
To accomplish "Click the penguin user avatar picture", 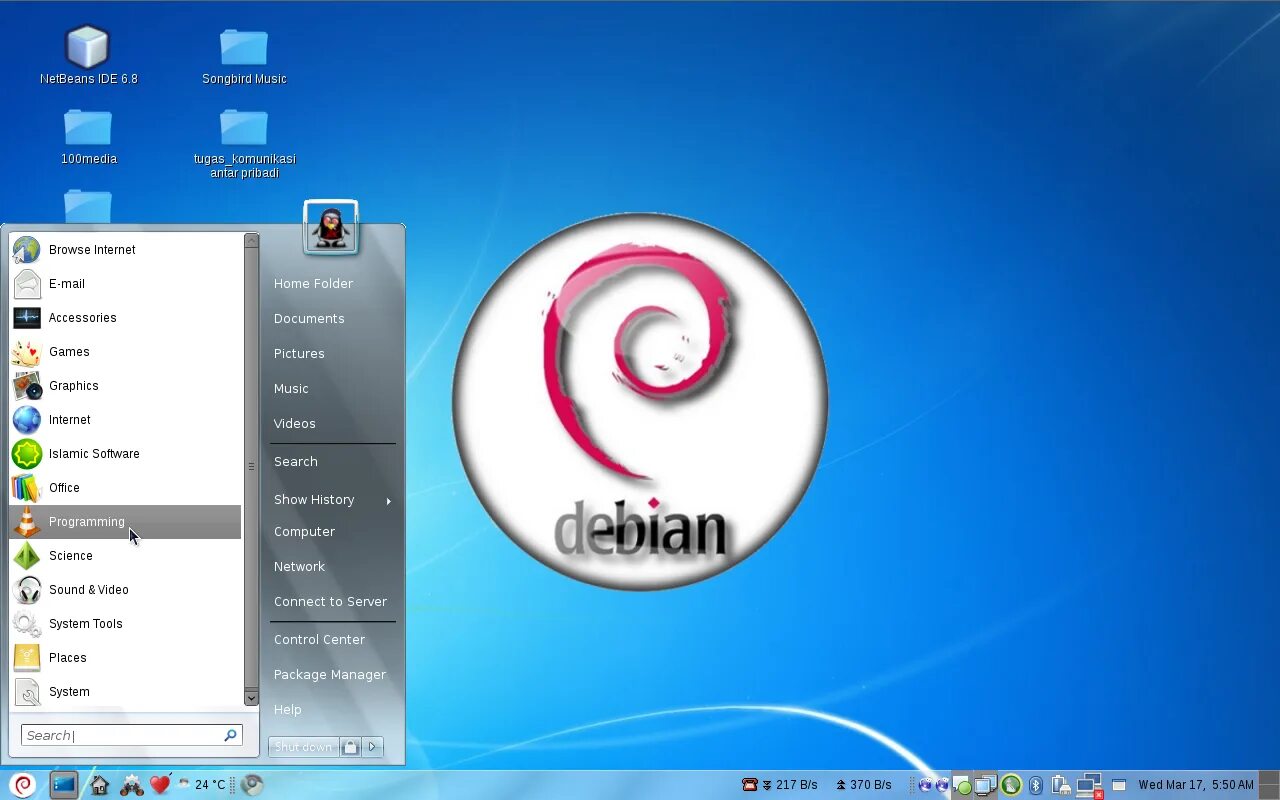I will coord(331,228).
